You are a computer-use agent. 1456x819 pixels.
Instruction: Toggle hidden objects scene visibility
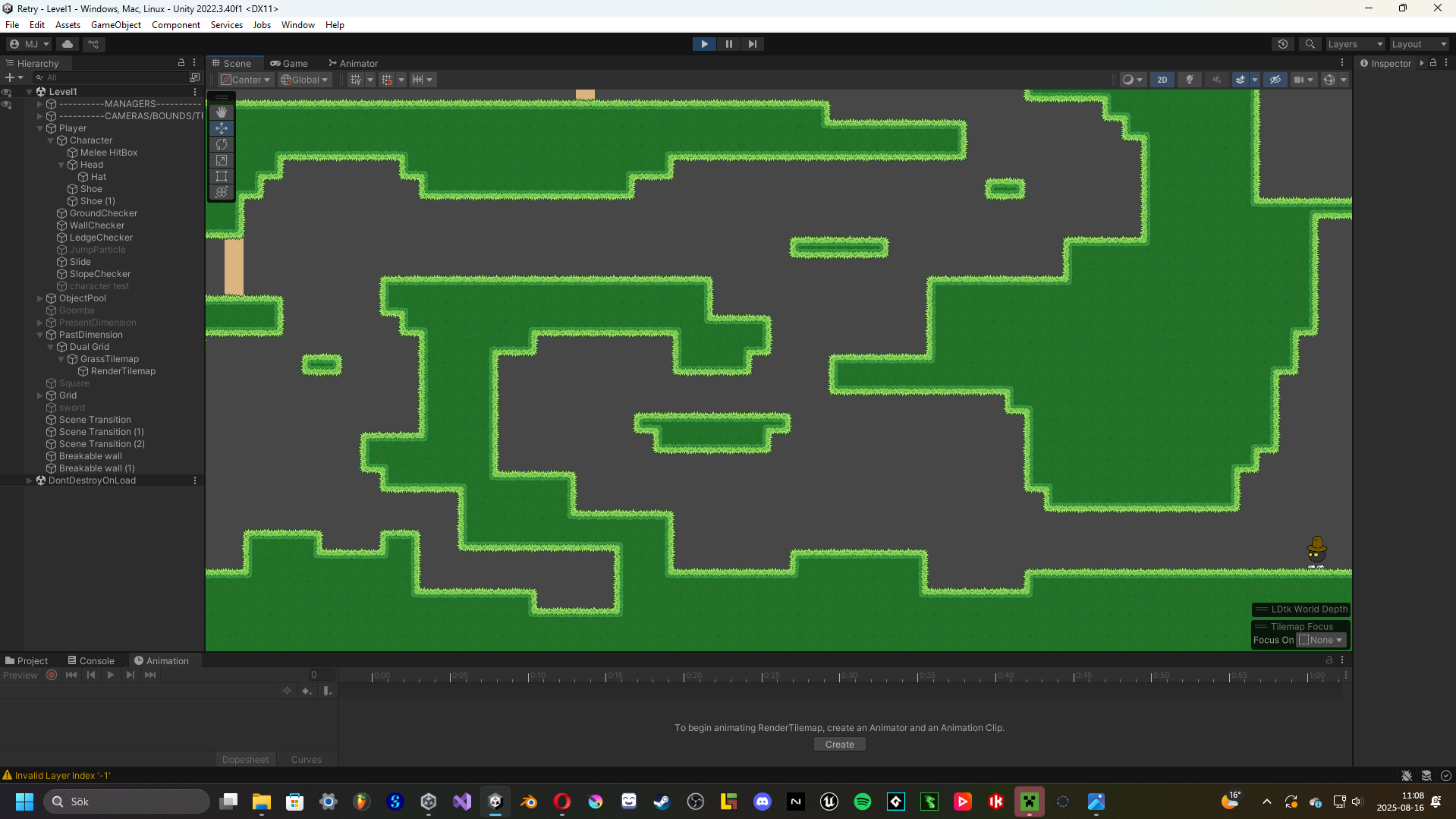pyautogui.click(x=1275, y=80)
